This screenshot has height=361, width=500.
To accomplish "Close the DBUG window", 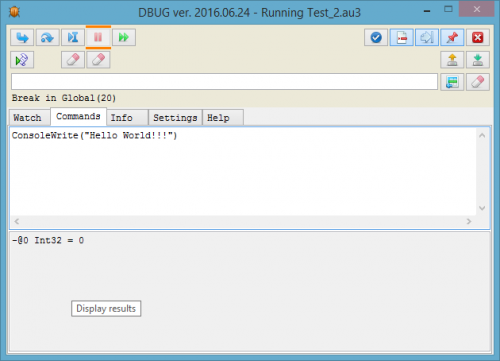I will (477, 9).
